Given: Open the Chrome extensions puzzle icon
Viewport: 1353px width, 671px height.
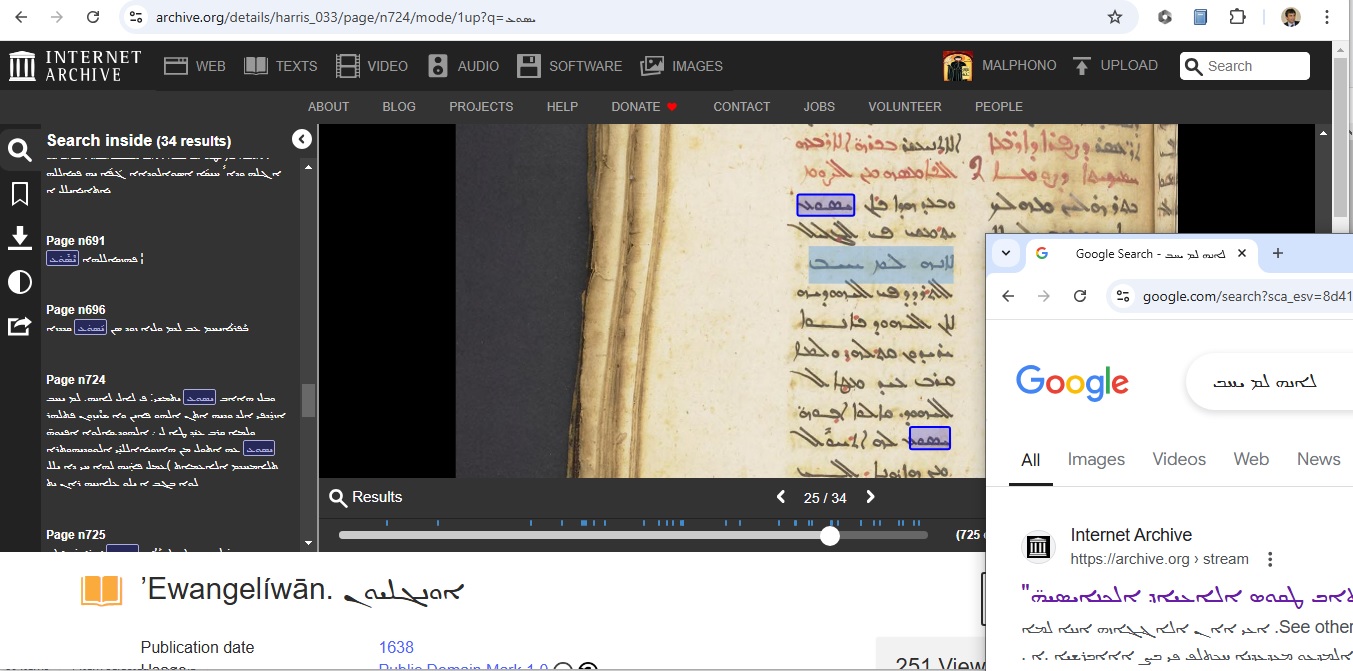Looking at the screenshot, I should pos(1237,17).
